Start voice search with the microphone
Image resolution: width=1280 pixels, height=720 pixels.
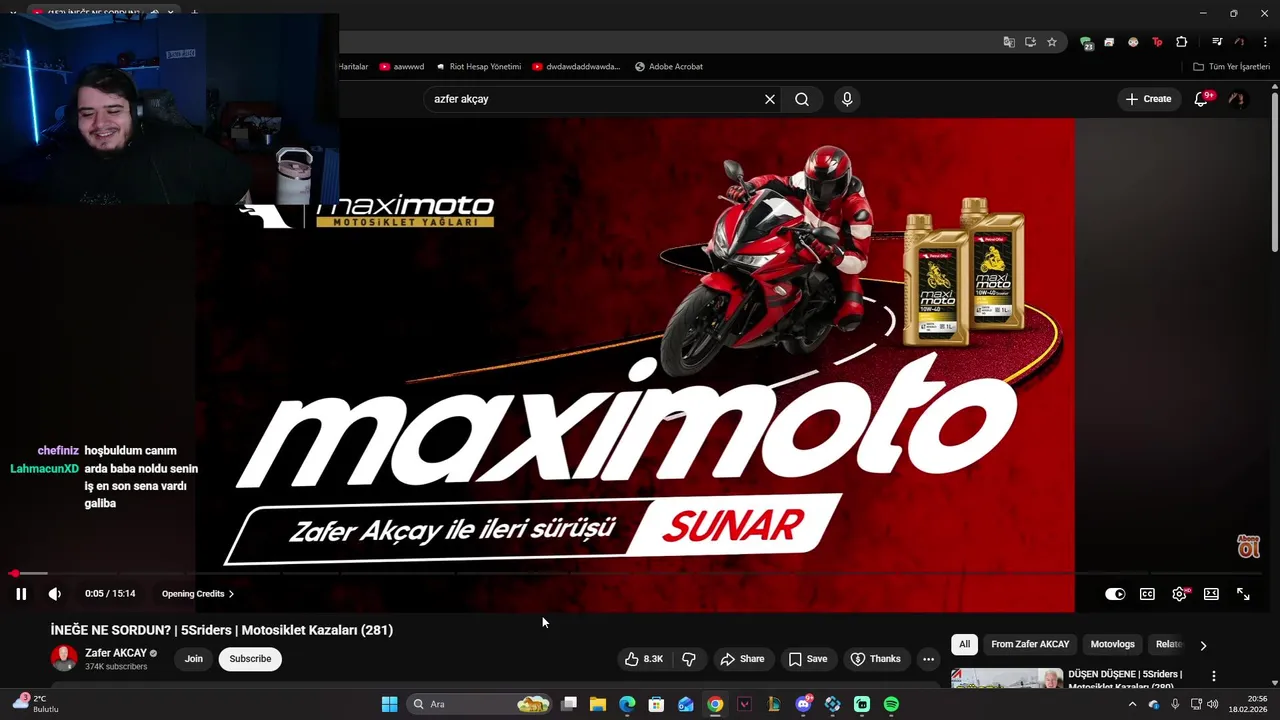tap(847, 99)
